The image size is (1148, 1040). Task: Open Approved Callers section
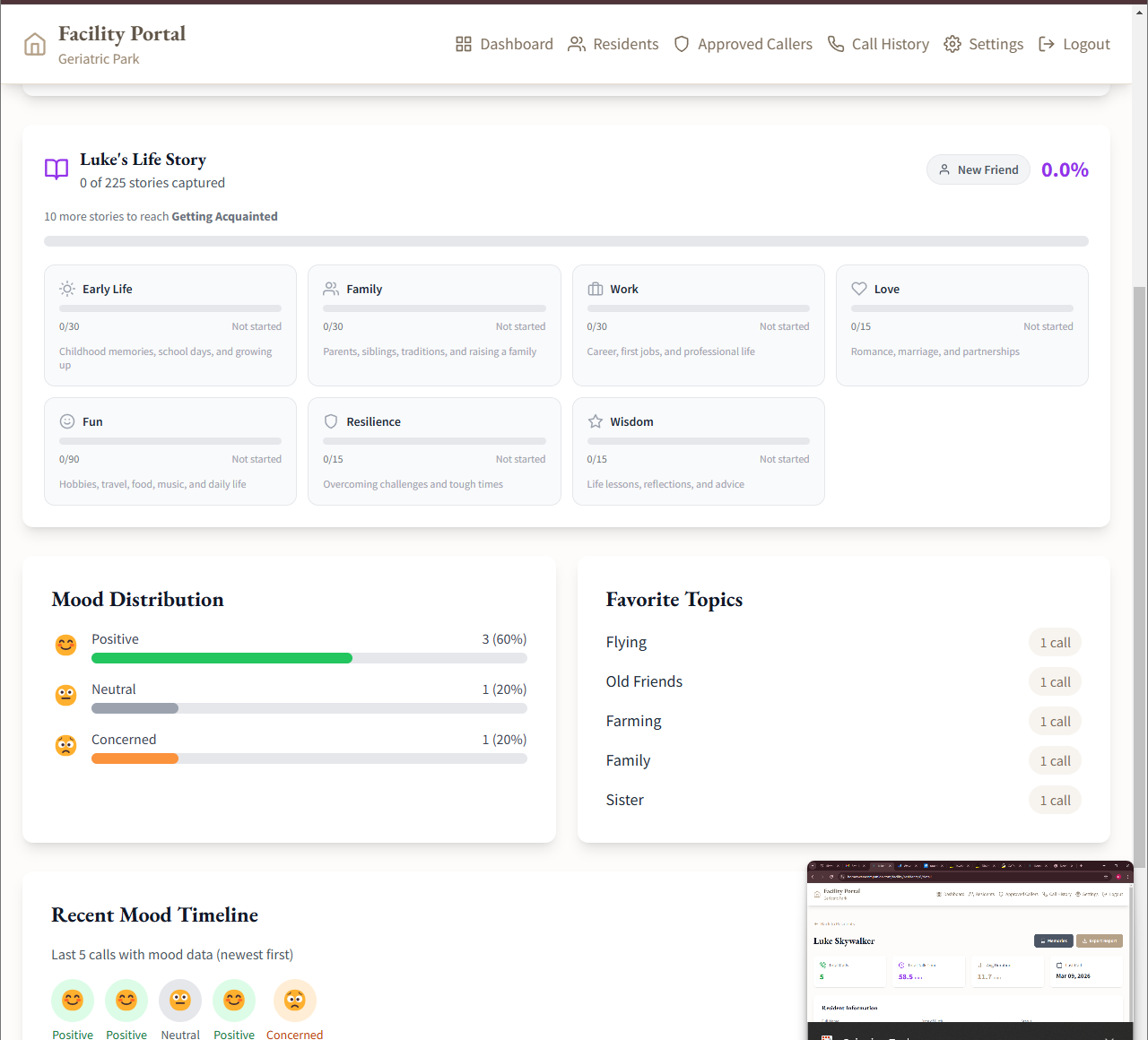coord(743,44)
